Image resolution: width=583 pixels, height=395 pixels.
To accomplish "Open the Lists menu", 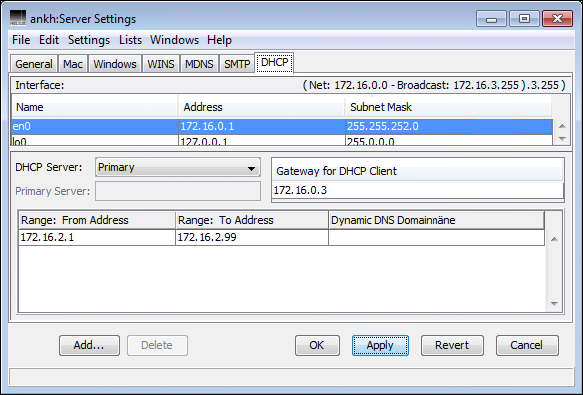I will click(x=130, y=40).
